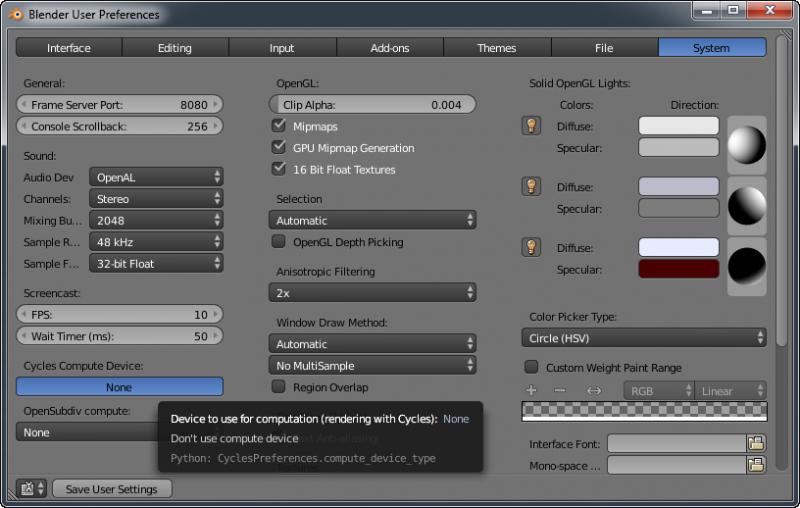Enable OpenGL Depth Picking
This screenshot has width=800, height=508.
point(279,241)
